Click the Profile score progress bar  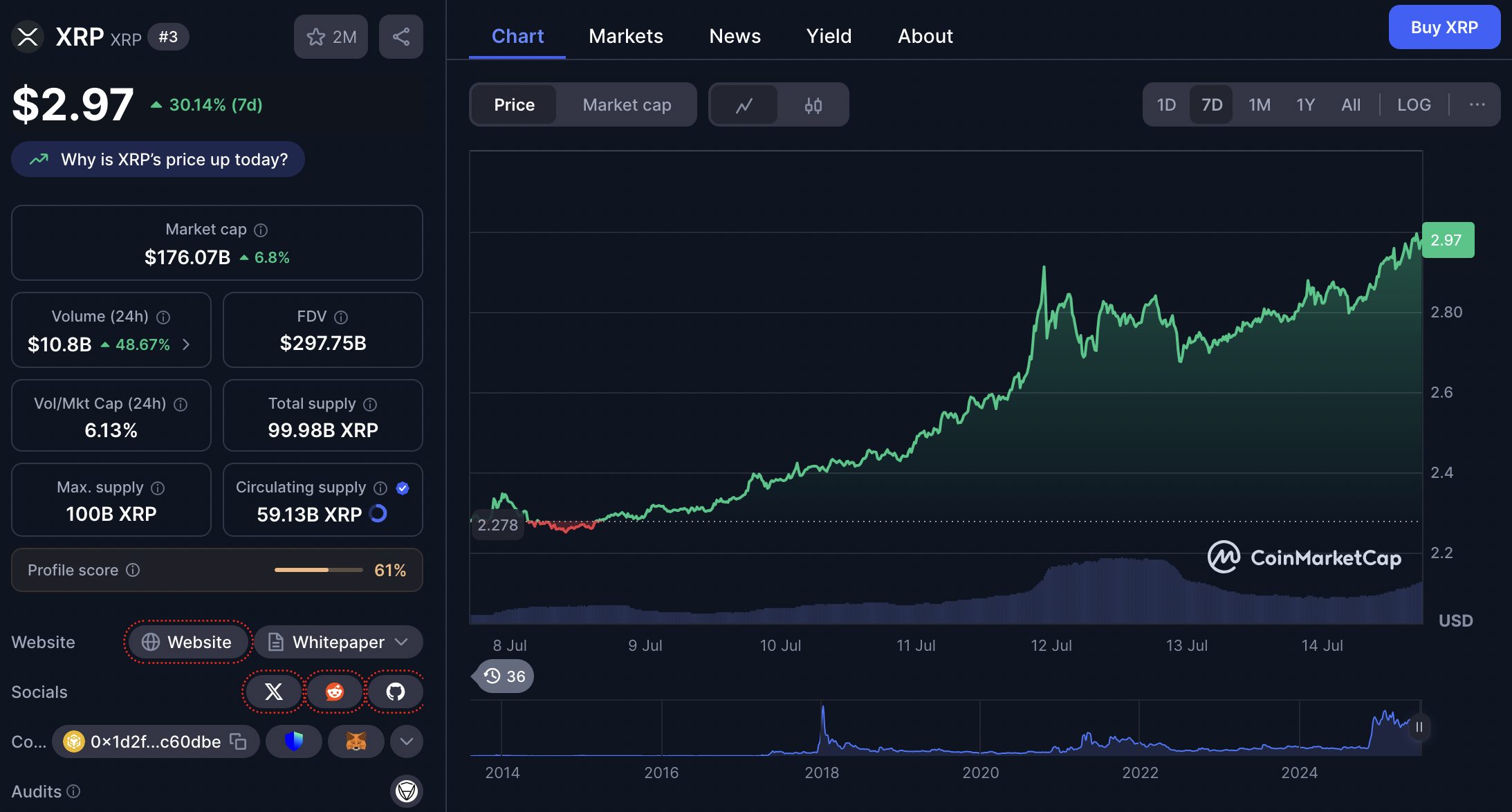[319, 570]
